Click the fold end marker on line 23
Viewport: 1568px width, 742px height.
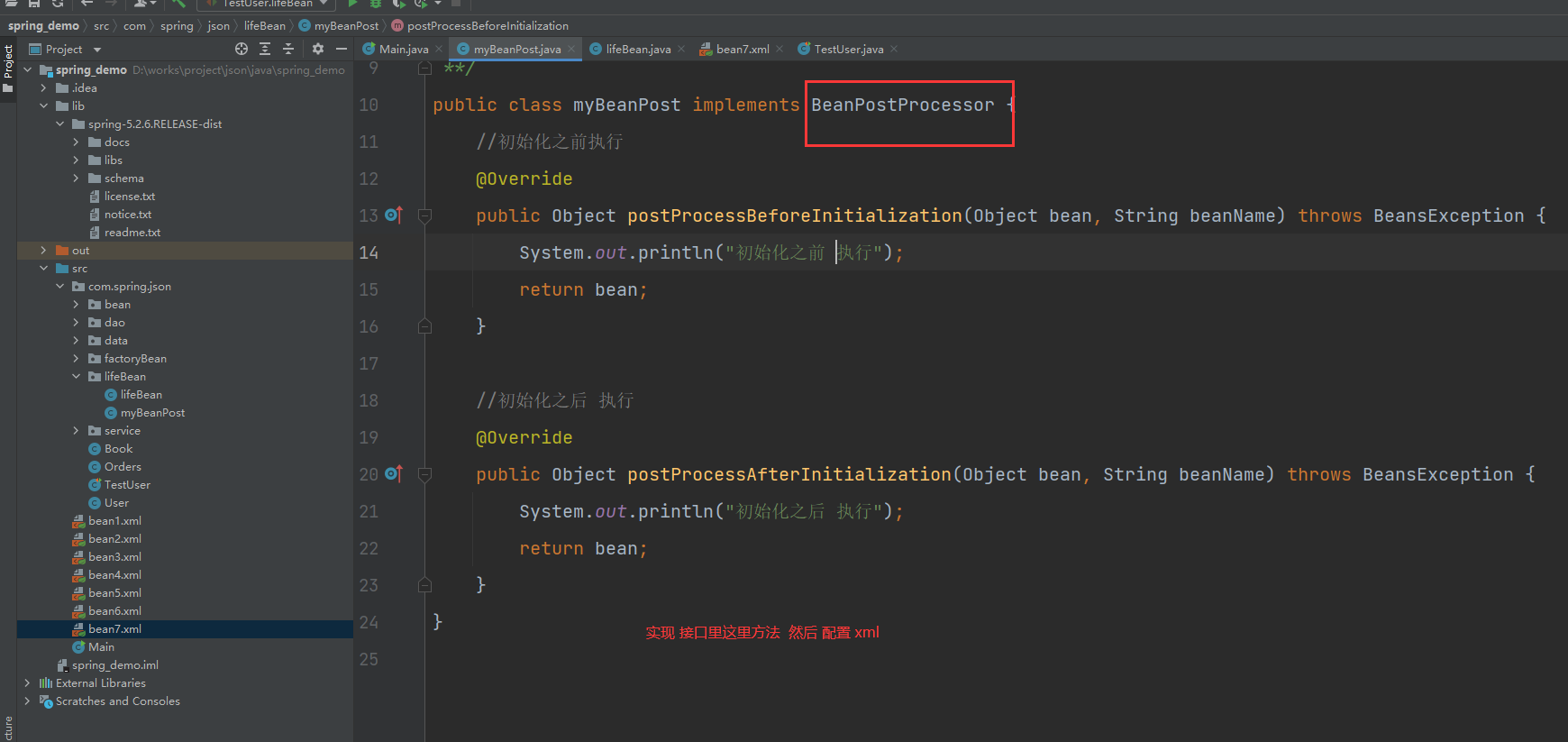point(424,585)
